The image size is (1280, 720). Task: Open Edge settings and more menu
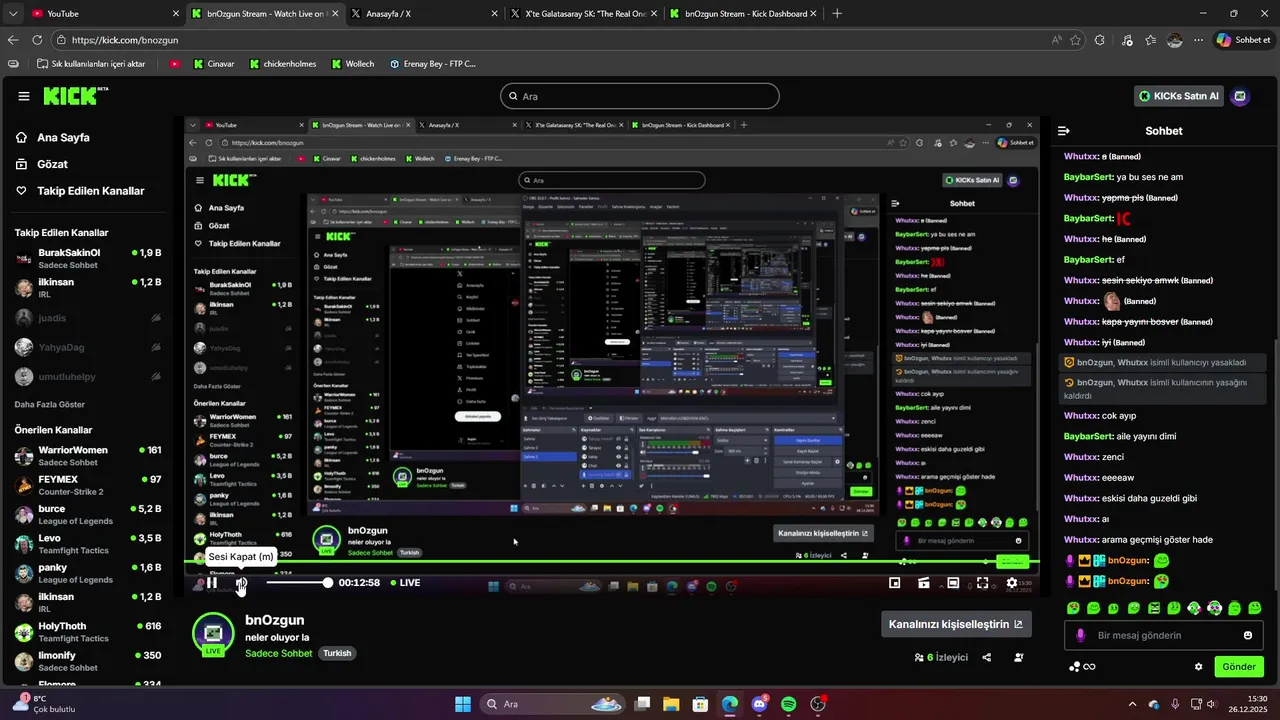coord(1198,40)
